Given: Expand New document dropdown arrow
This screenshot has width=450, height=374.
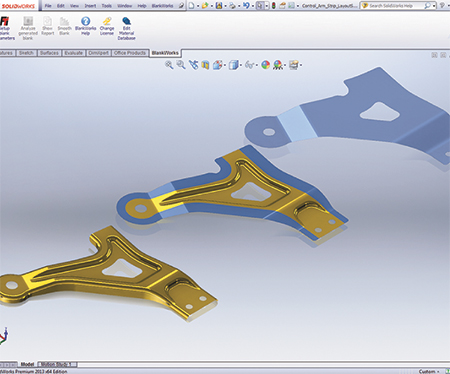Looking at the screenshot, I should (x=198, y=6).
